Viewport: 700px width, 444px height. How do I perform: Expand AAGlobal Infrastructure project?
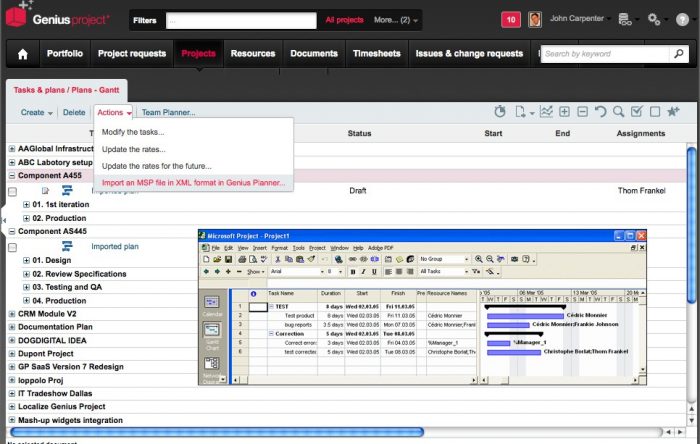tap(12, 149)
